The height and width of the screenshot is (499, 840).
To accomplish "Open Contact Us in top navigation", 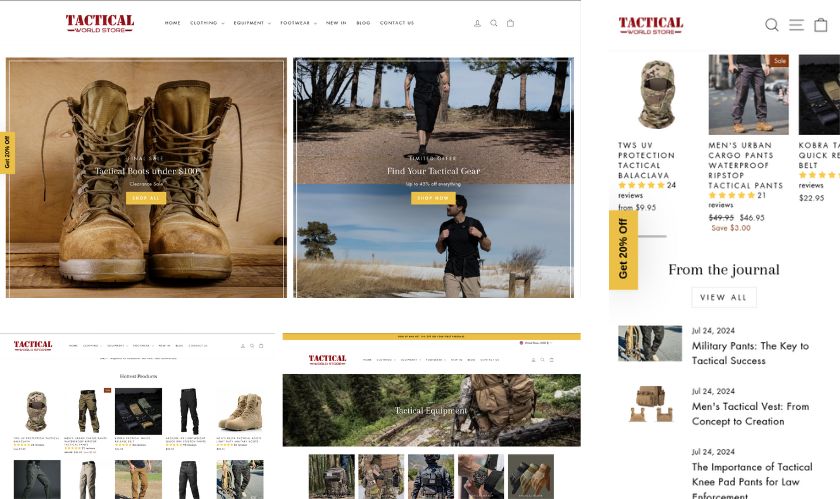I will point(397,23).
